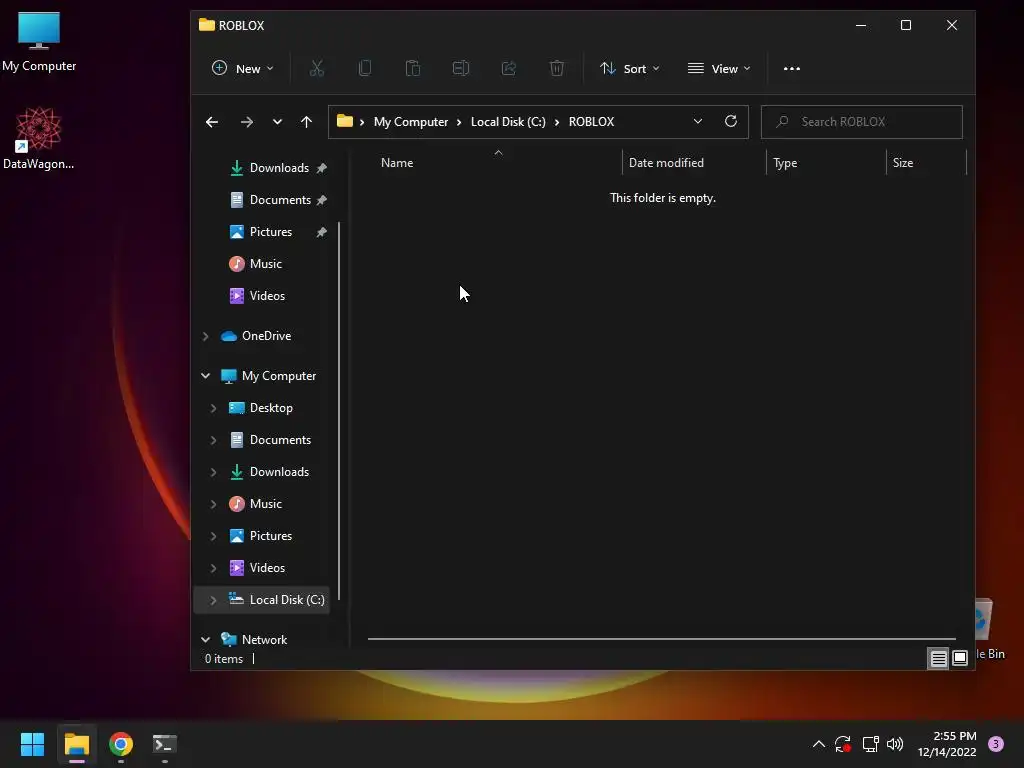
Task: Sort by Size column header
Action: [x=903, y=163]
